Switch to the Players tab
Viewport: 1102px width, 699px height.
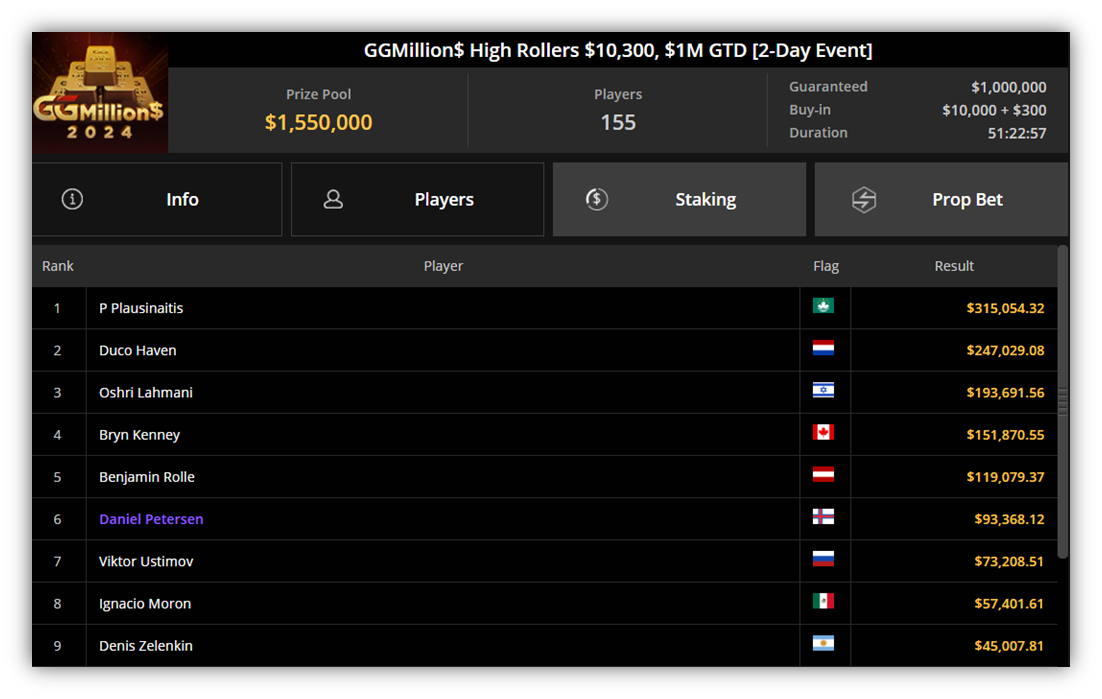pyautogui.click(x=417, y=200)
